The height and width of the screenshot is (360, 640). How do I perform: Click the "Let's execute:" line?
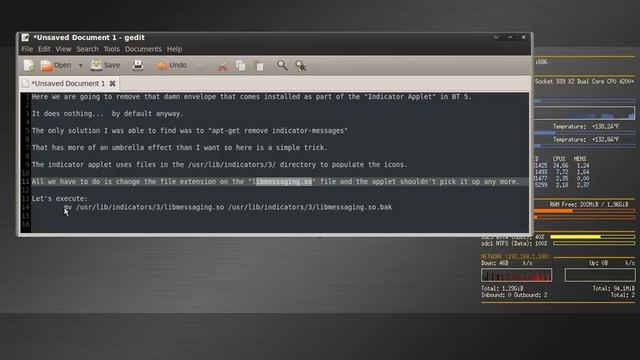60,199
